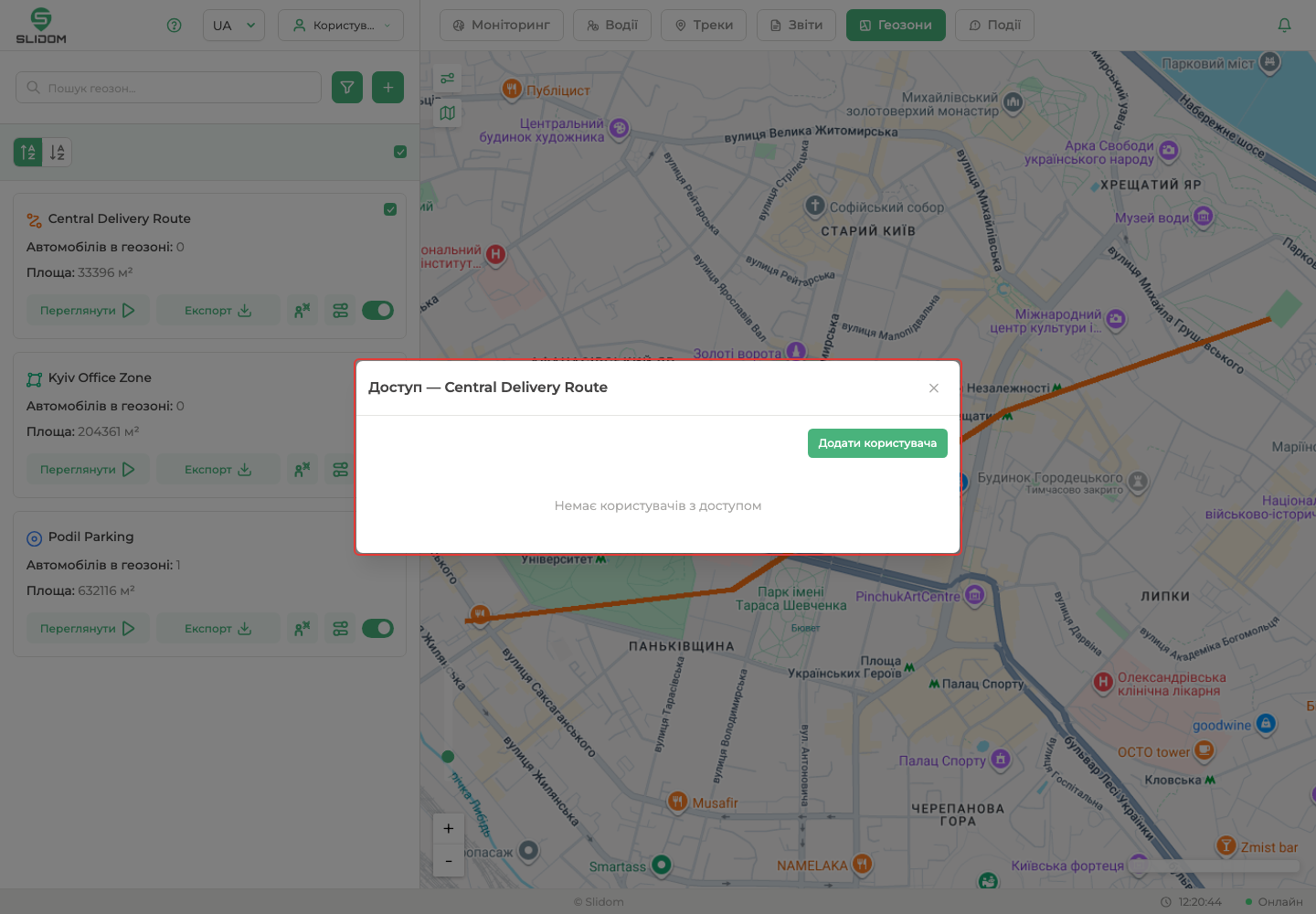Click the Додати користувача button
Image resolution: width=1316 pixels, height=914 pixels.
877,443
